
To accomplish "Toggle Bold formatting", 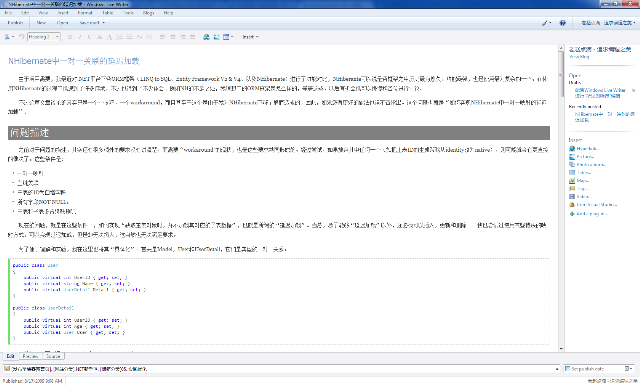I will [70, 37].
